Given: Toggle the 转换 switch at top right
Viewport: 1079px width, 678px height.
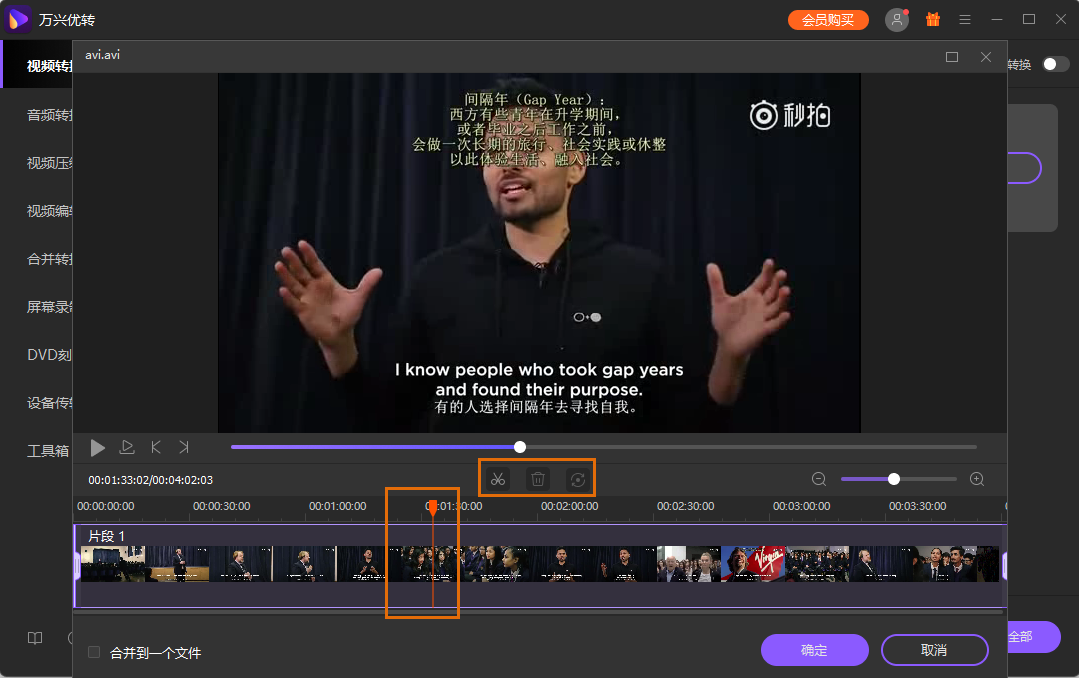Looking at the screenshot, I should pos(1056,62).
